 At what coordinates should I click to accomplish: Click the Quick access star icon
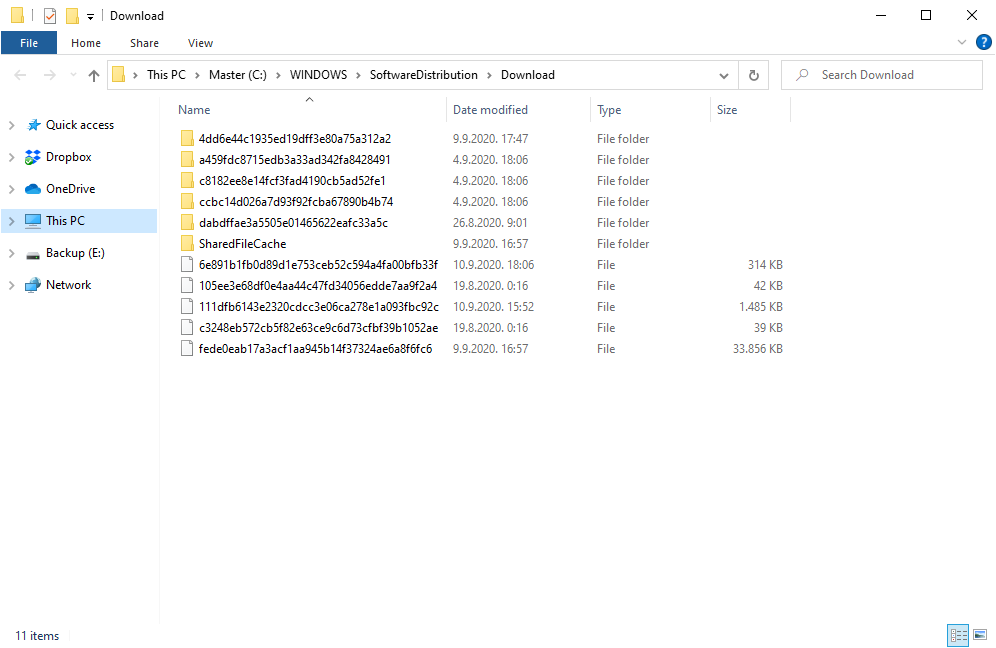click(33, 125)
